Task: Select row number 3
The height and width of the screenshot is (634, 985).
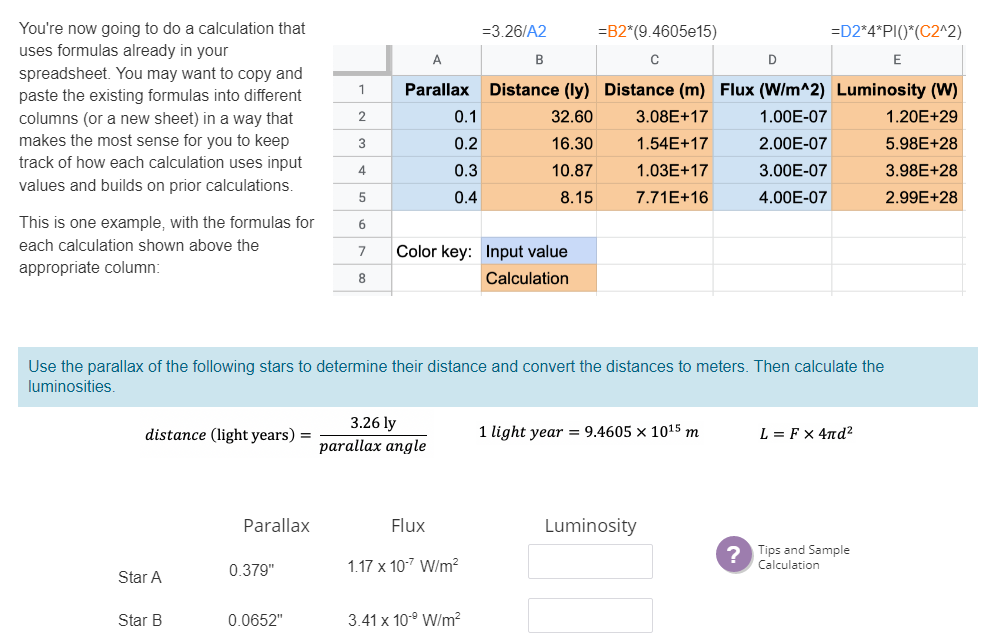Action: click(361, 143)
